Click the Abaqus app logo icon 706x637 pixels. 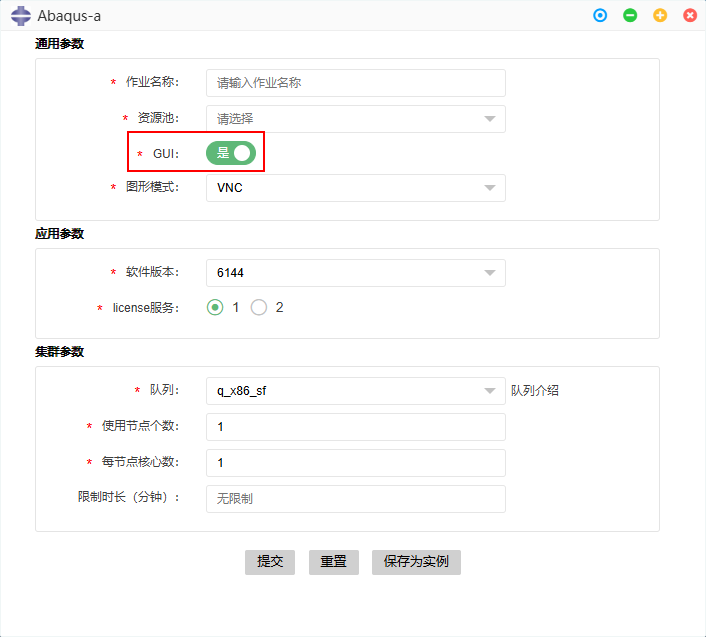21,16
